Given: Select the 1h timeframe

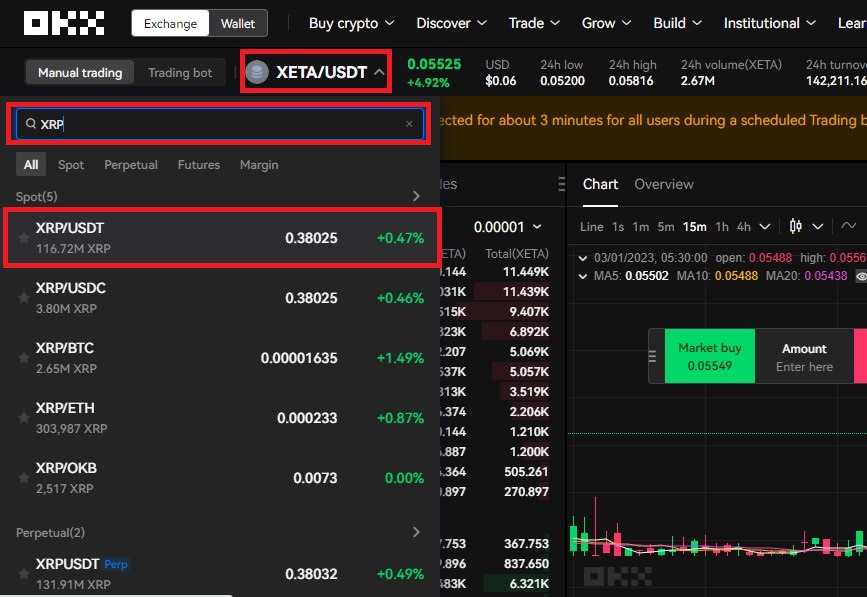Looking at the screenshot, I should 722,227.
